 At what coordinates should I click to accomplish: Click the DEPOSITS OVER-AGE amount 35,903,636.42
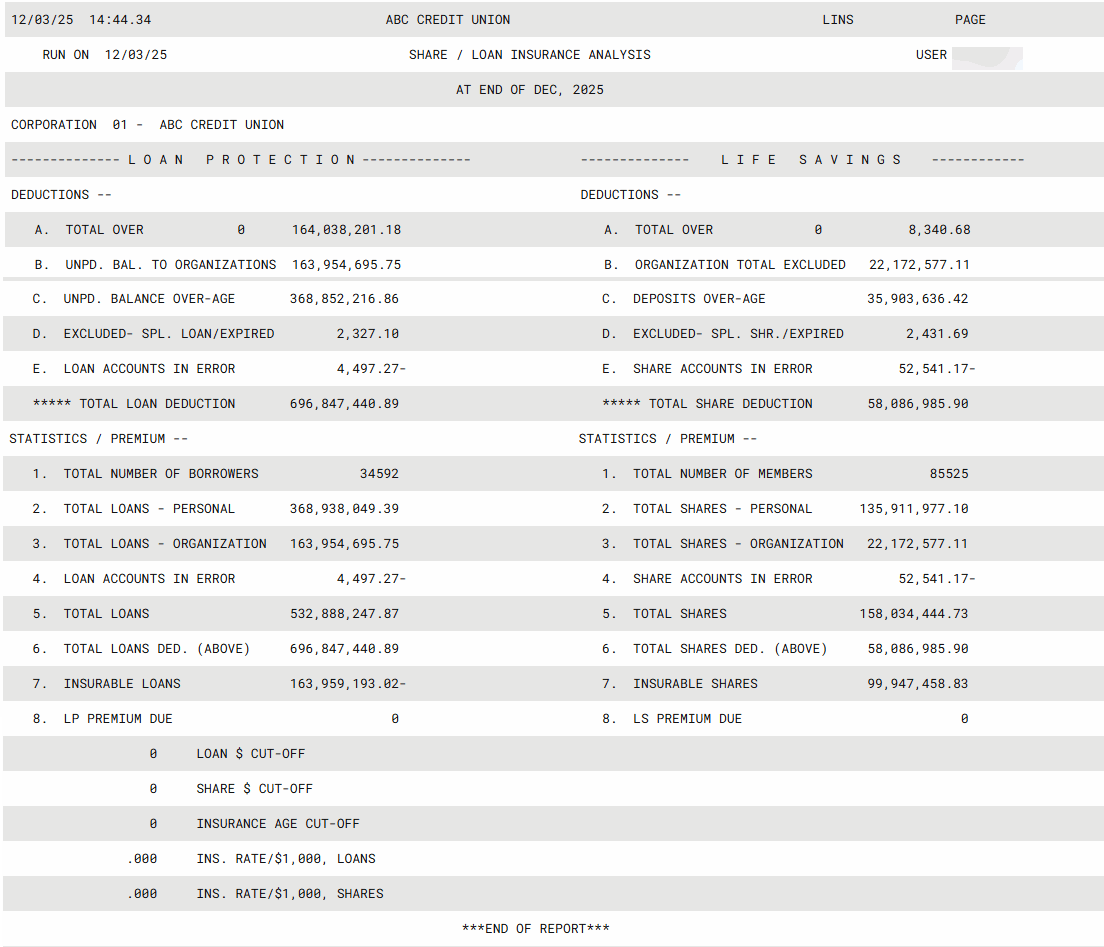point(917,299)
